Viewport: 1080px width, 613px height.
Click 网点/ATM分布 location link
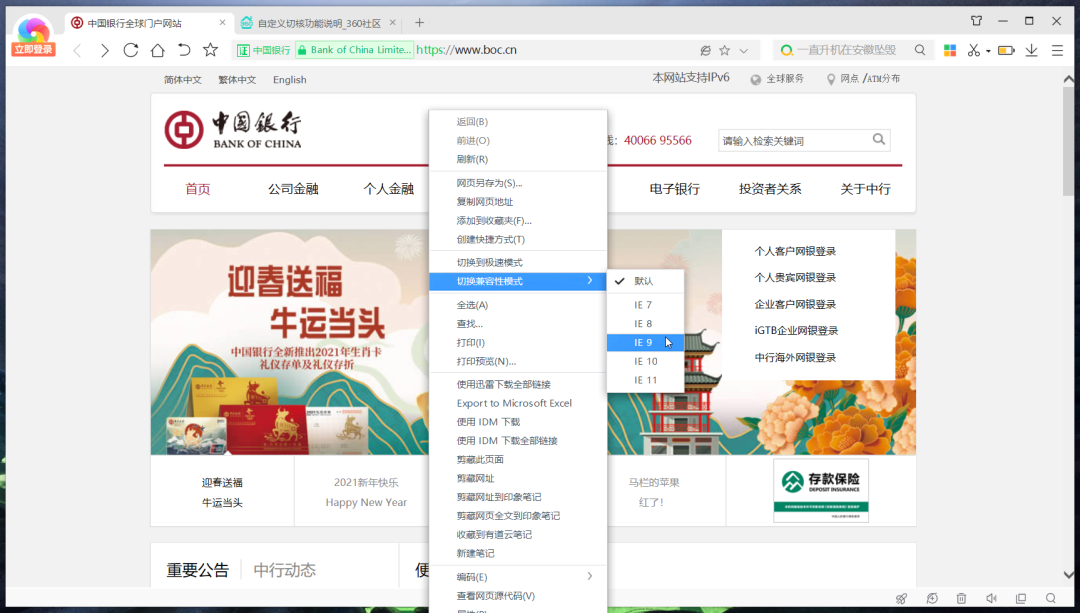[864, 79]
